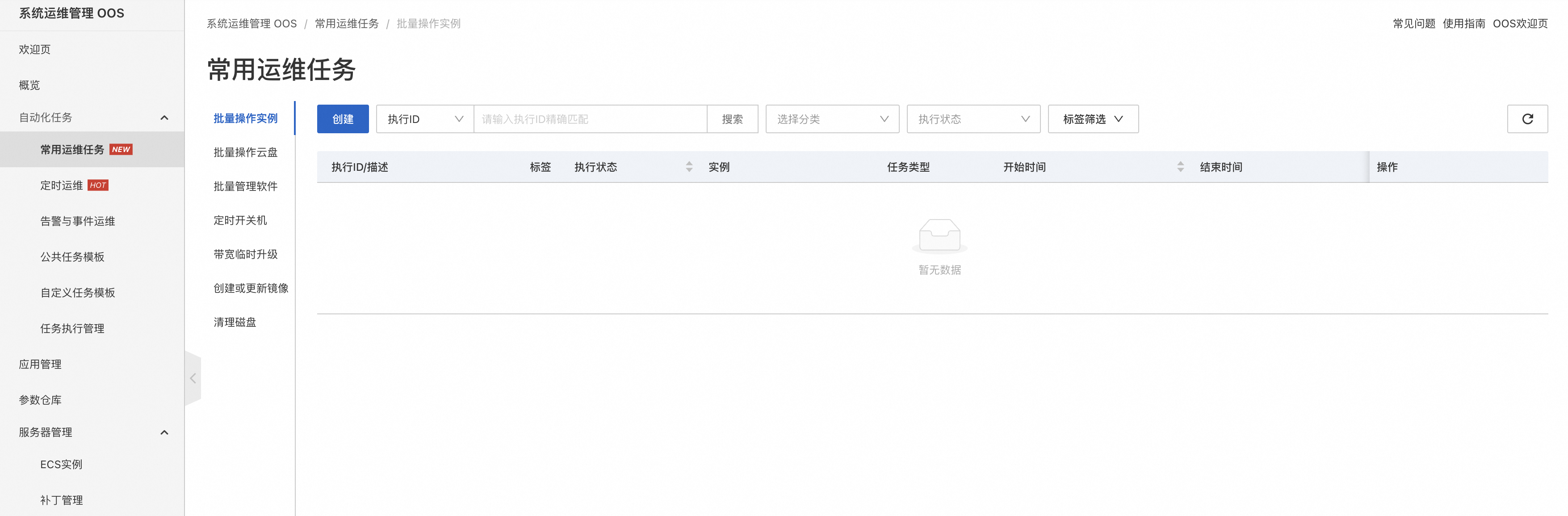Screen dimensions: 1568x516
Task: Select the 创建或更新镜像 tab
Action: click(251, 288)
